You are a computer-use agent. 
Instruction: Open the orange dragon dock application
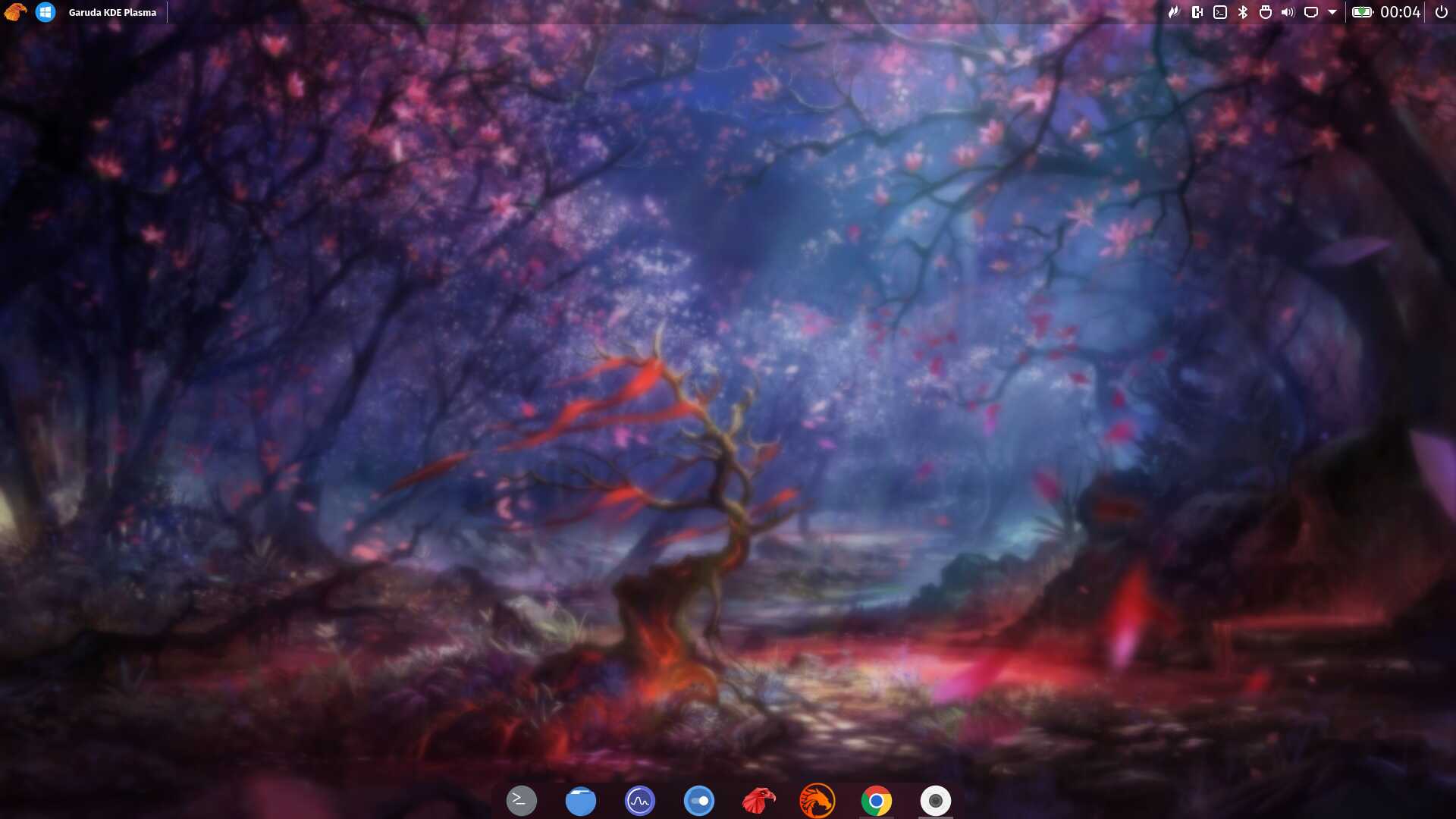(817, 801)
